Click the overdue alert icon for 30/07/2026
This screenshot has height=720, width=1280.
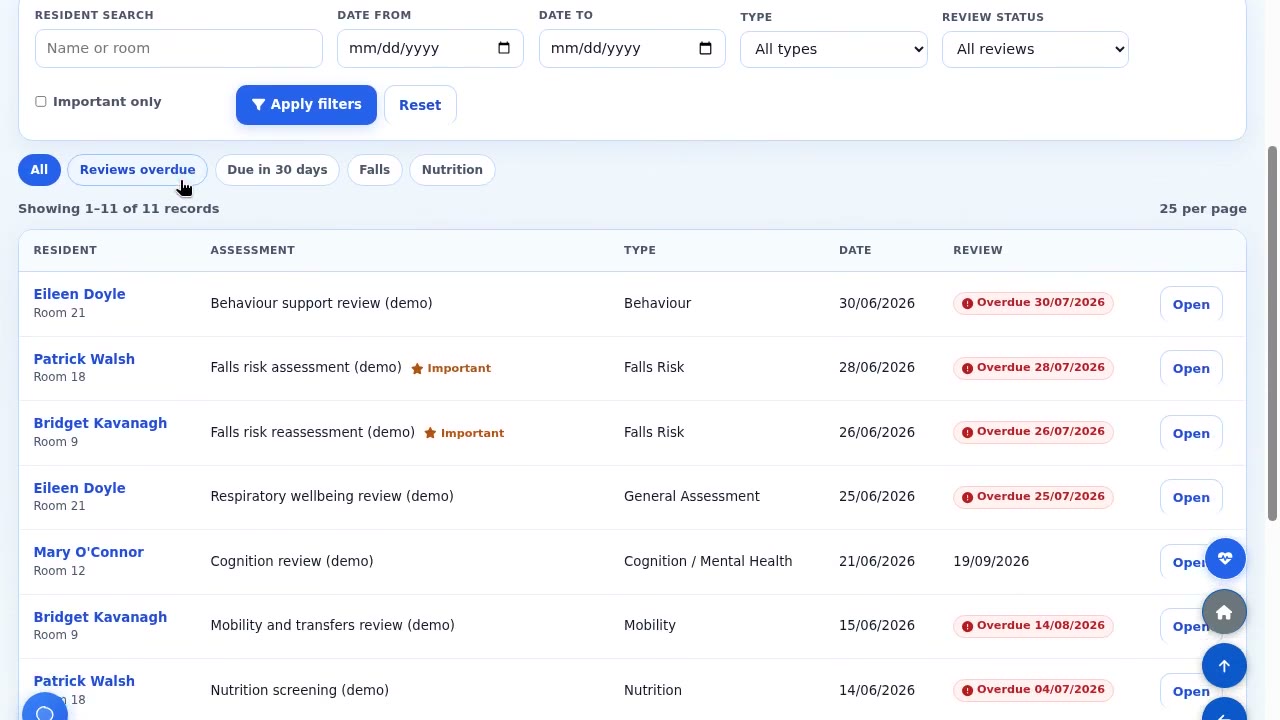coord(967,303)
